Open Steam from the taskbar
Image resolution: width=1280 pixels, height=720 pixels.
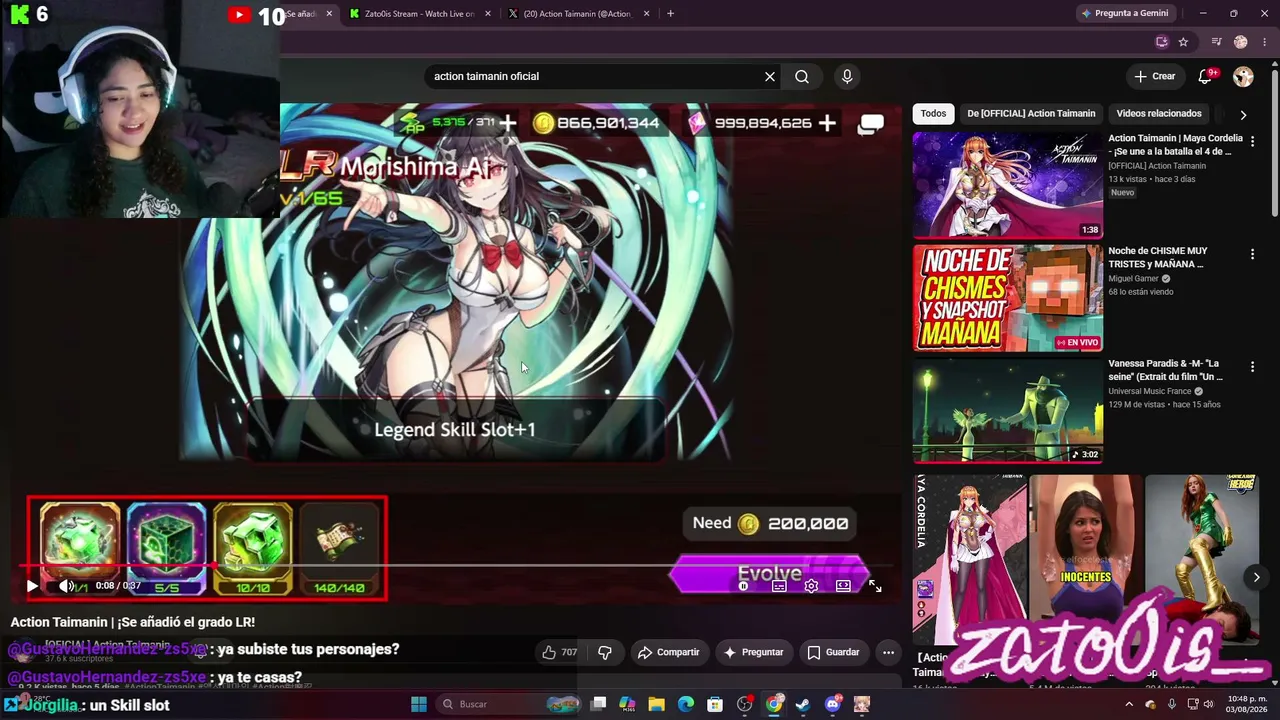pos(803,704)
